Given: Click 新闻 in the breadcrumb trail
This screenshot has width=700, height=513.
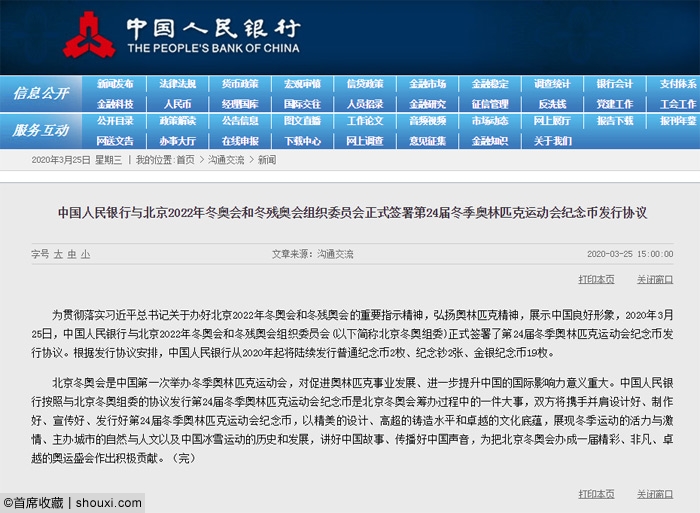Looking at the screenshot, I should [267, 160].
